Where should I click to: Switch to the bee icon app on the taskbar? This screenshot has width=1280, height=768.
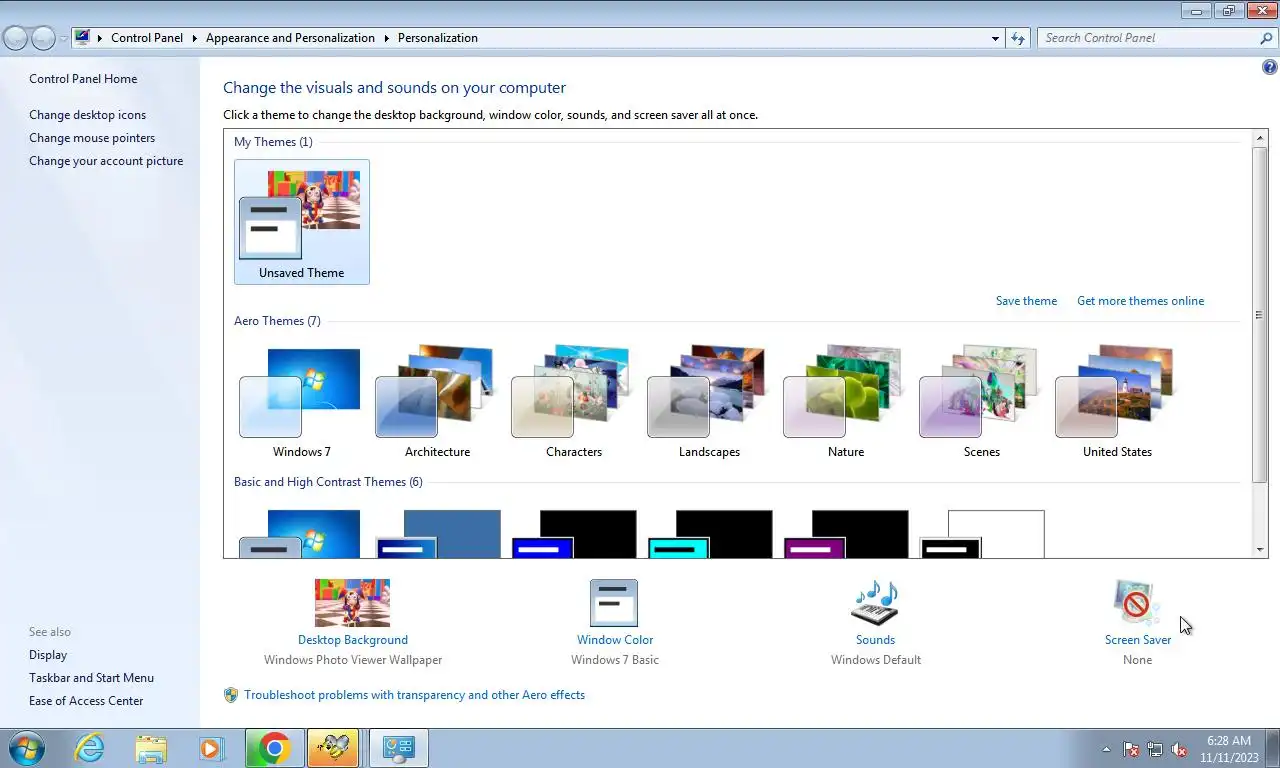click(x=332, y=748)
